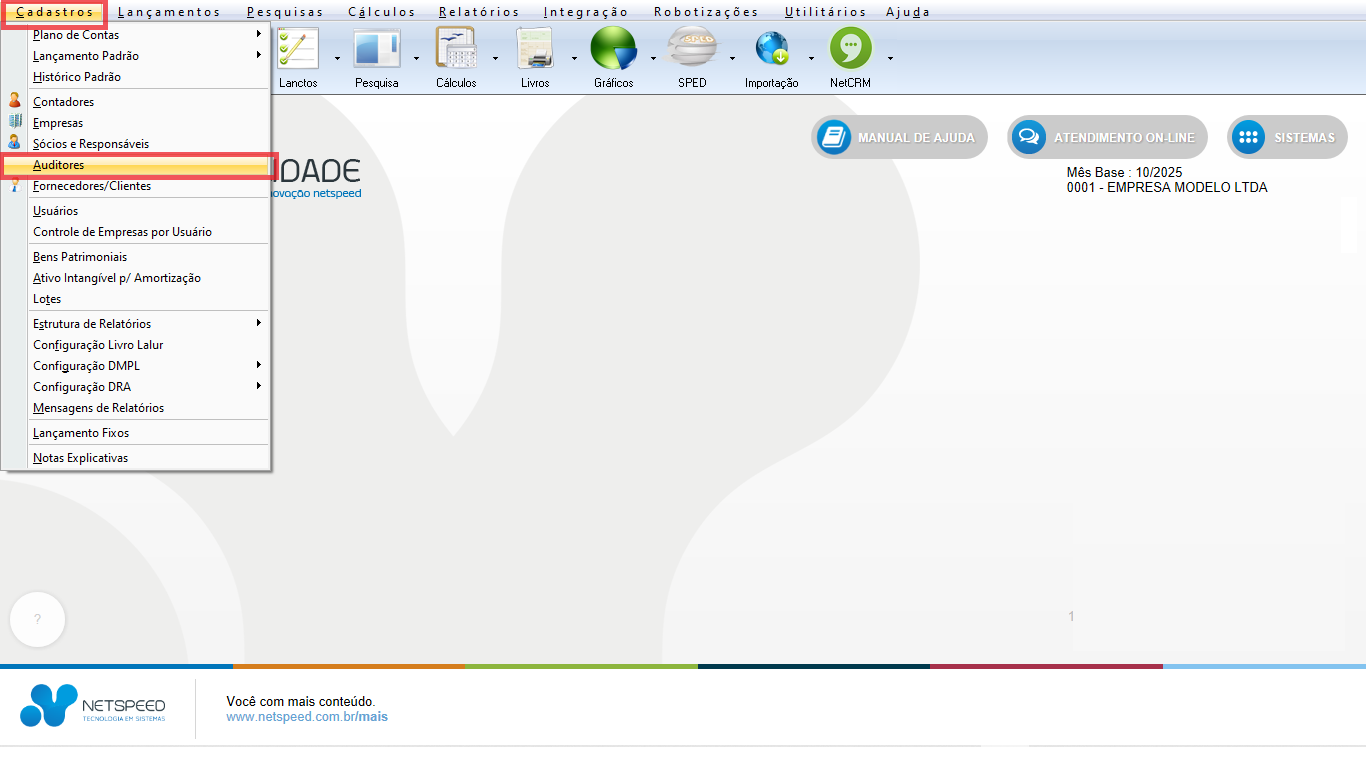Open the SPED toolbar icon
1366x766 pixels.
(x=692, y=49)
